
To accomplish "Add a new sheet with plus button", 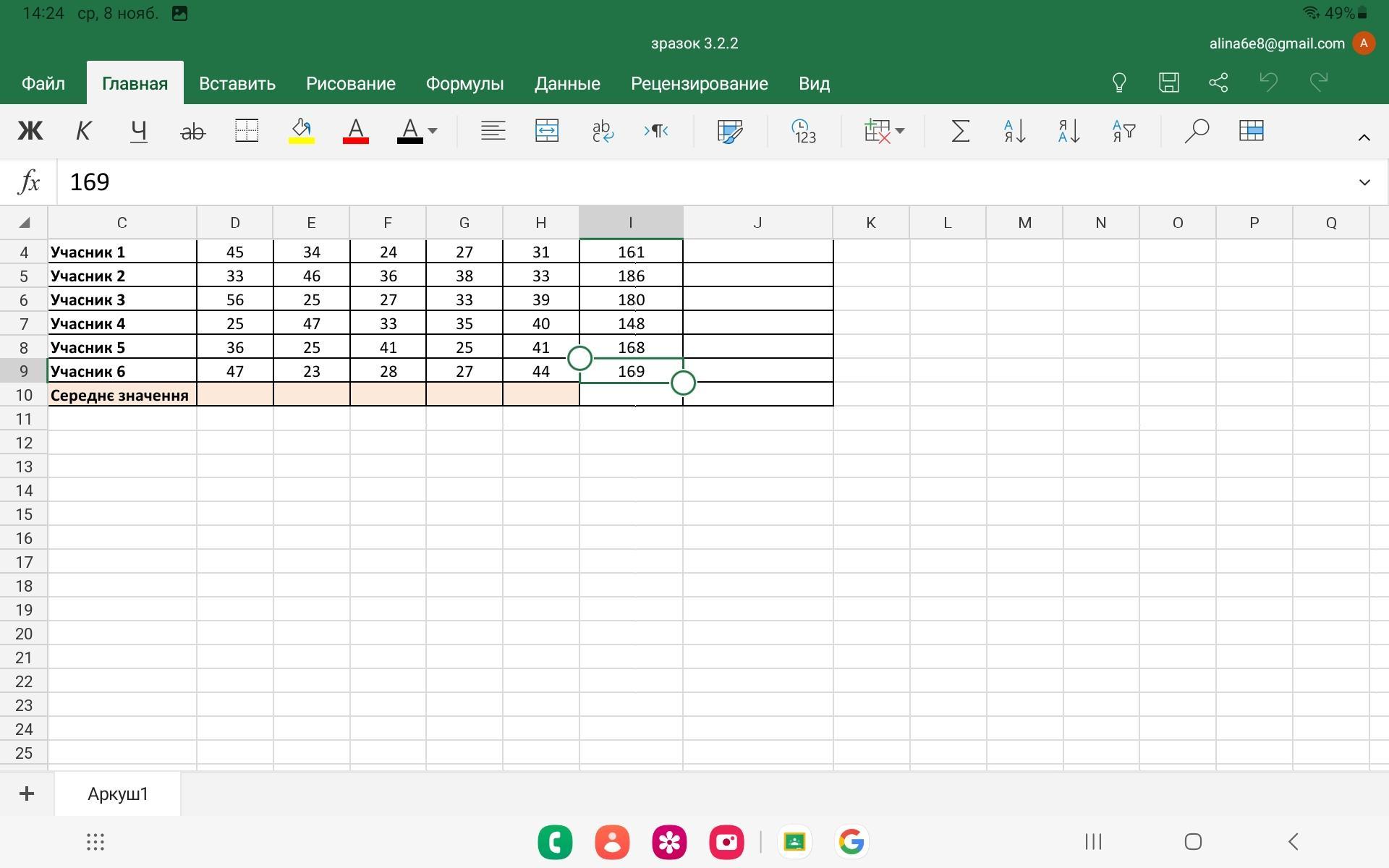I will pos(27,793).
